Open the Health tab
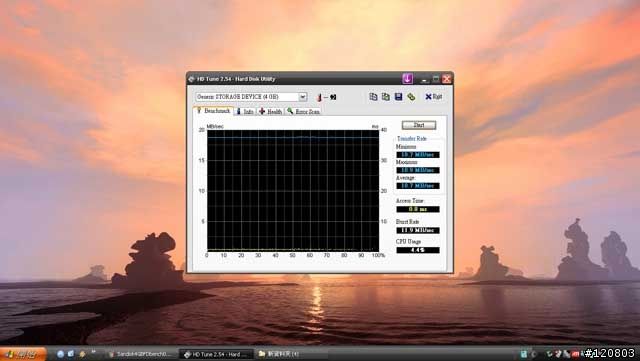 pos(271,111)
